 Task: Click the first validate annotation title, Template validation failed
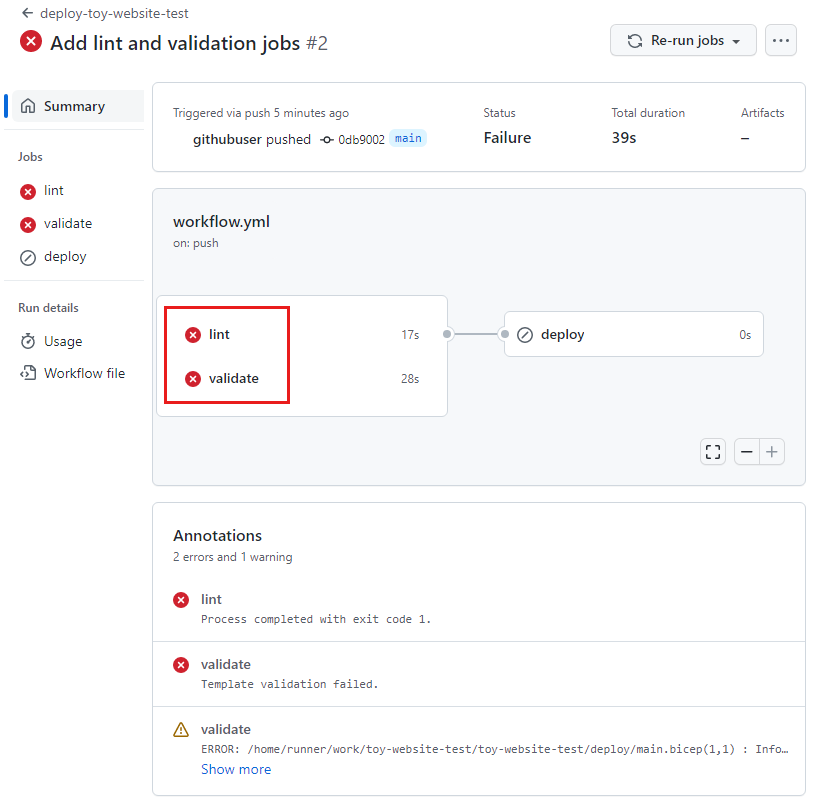[225, 665]
